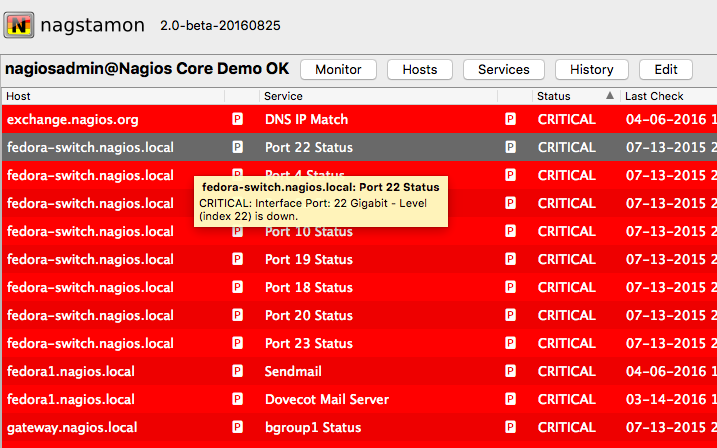Click the passive-check icon after Sendmail service
Screen dimensions: 717x448
click(510, 371)
